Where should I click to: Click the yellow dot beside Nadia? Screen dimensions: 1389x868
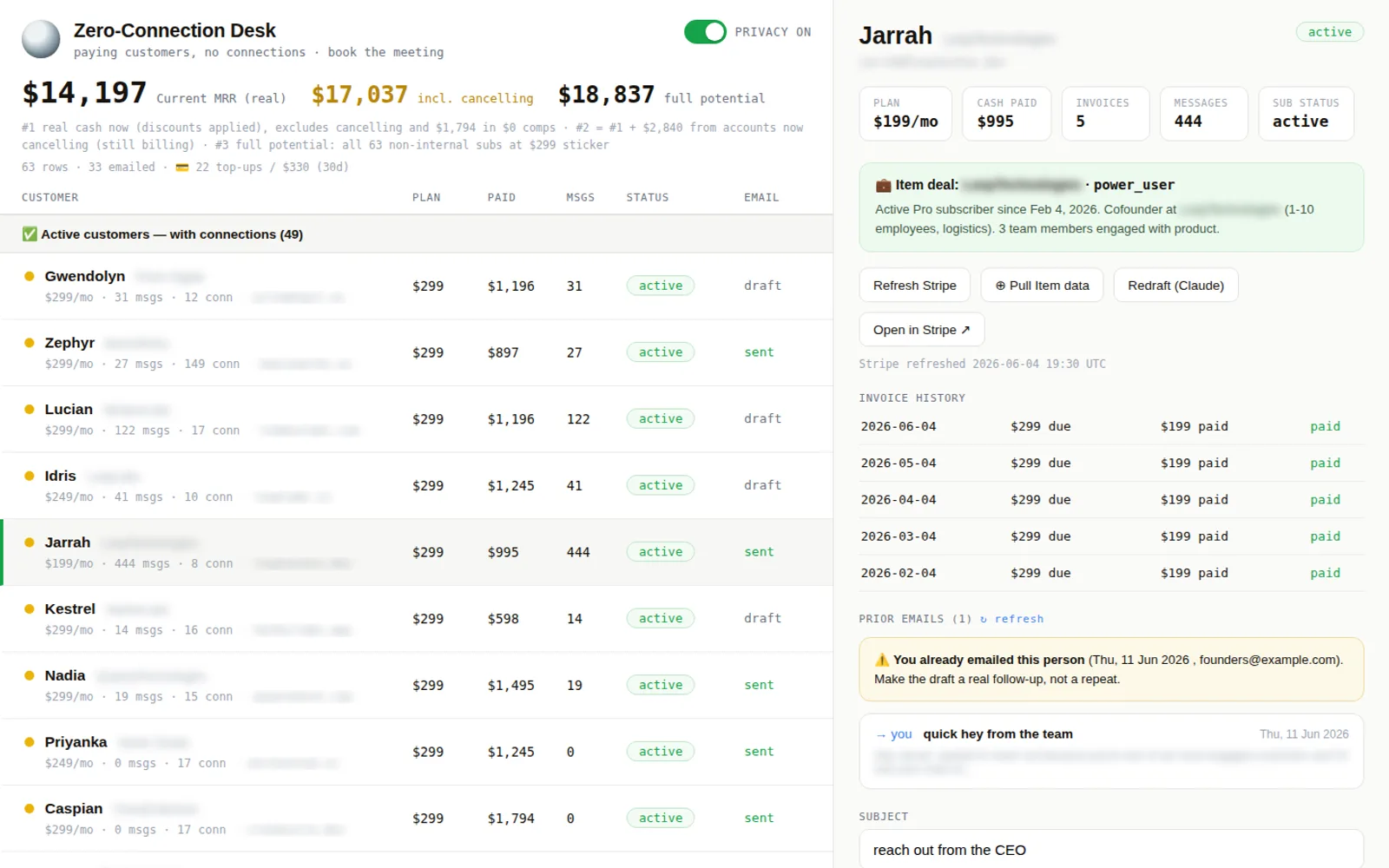coord(30,675)
